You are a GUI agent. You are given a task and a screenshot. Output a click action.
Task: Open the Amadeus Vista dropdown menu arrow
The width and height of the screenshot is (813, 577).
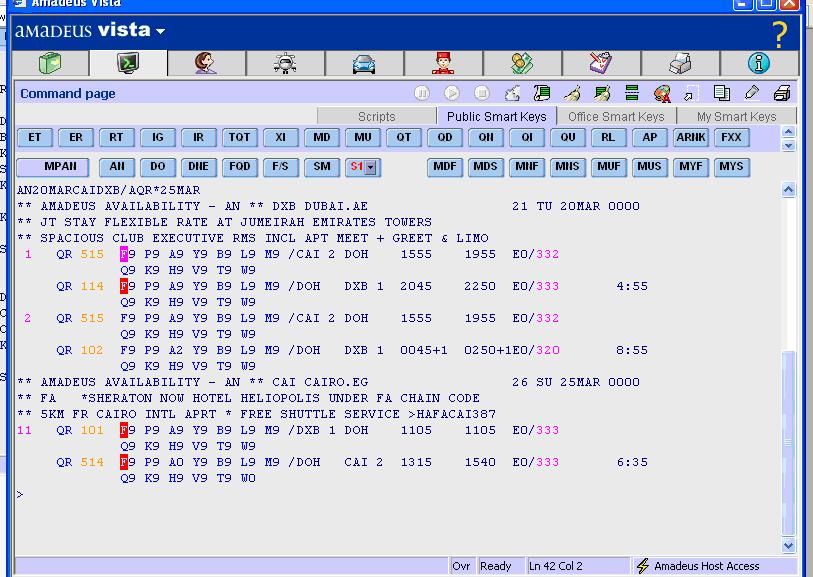click(x=161, y=31)
